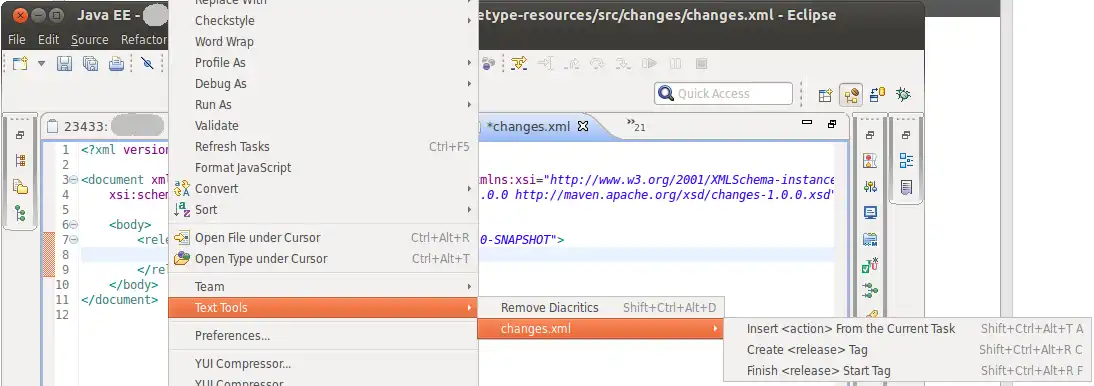Open the Outline view icon in far right trim
The image size is (1094, 386).
(x=906, y=161)
